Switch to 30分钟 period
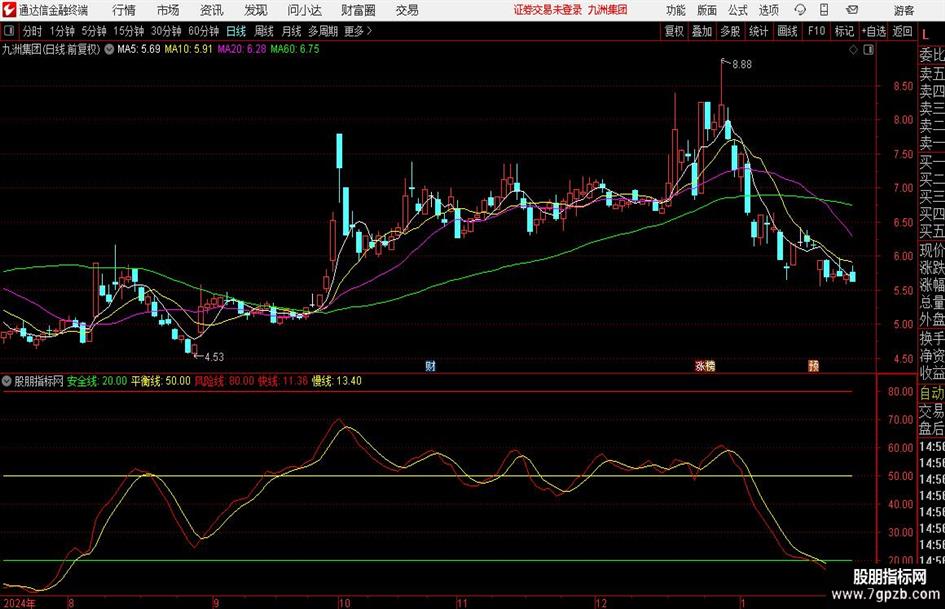This screenshot has width=945, height=609. pyautogui.click(x=166, y=31)
